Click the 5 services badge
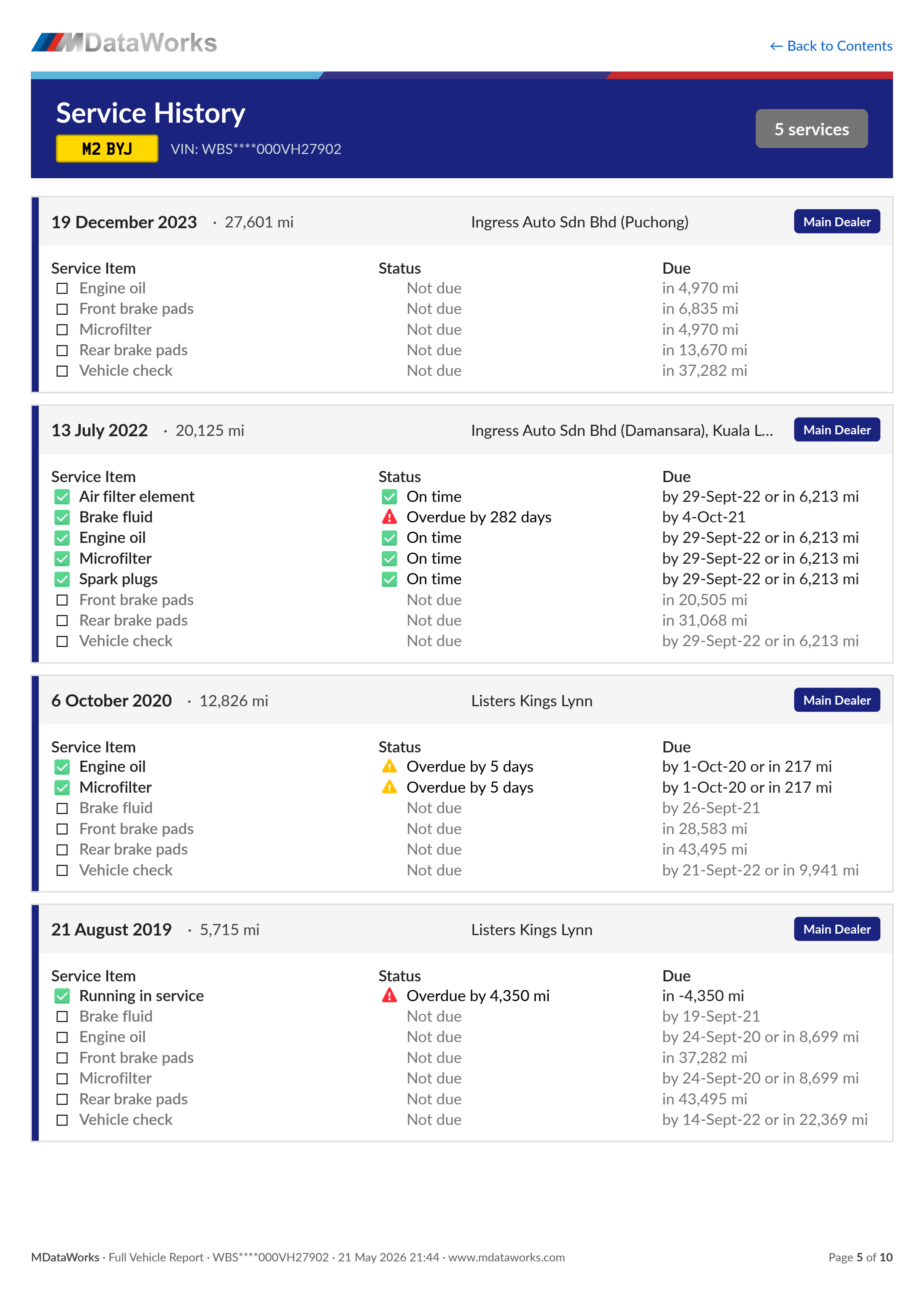 click(x=811, y=129)
